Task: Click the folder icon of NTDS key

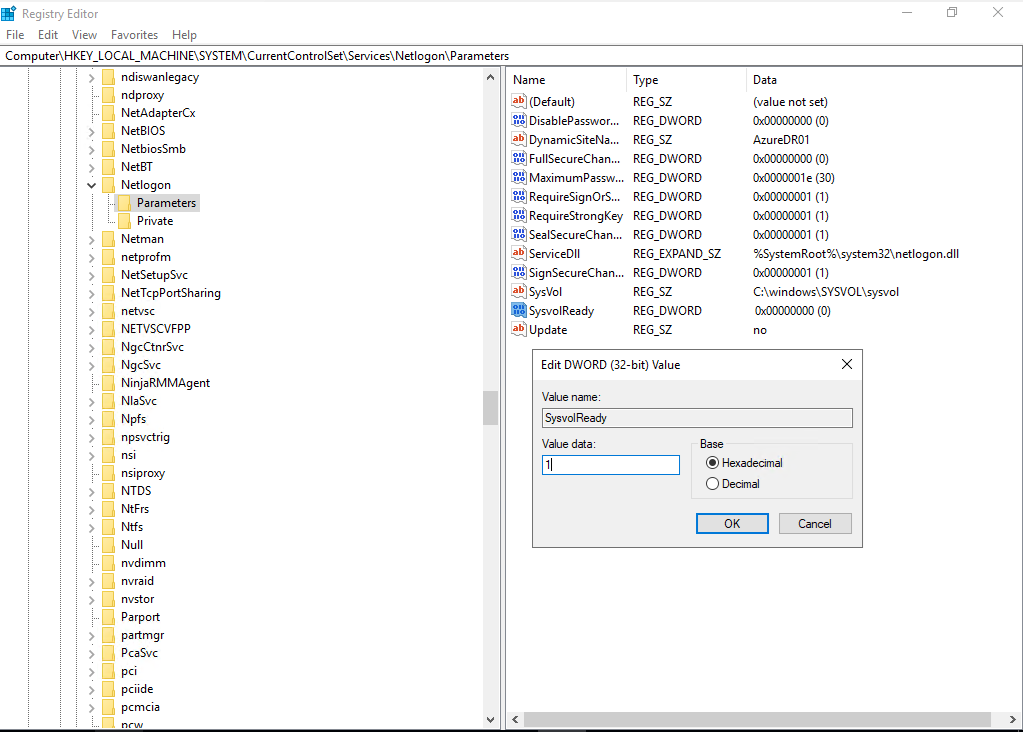Action: [108, 491]
